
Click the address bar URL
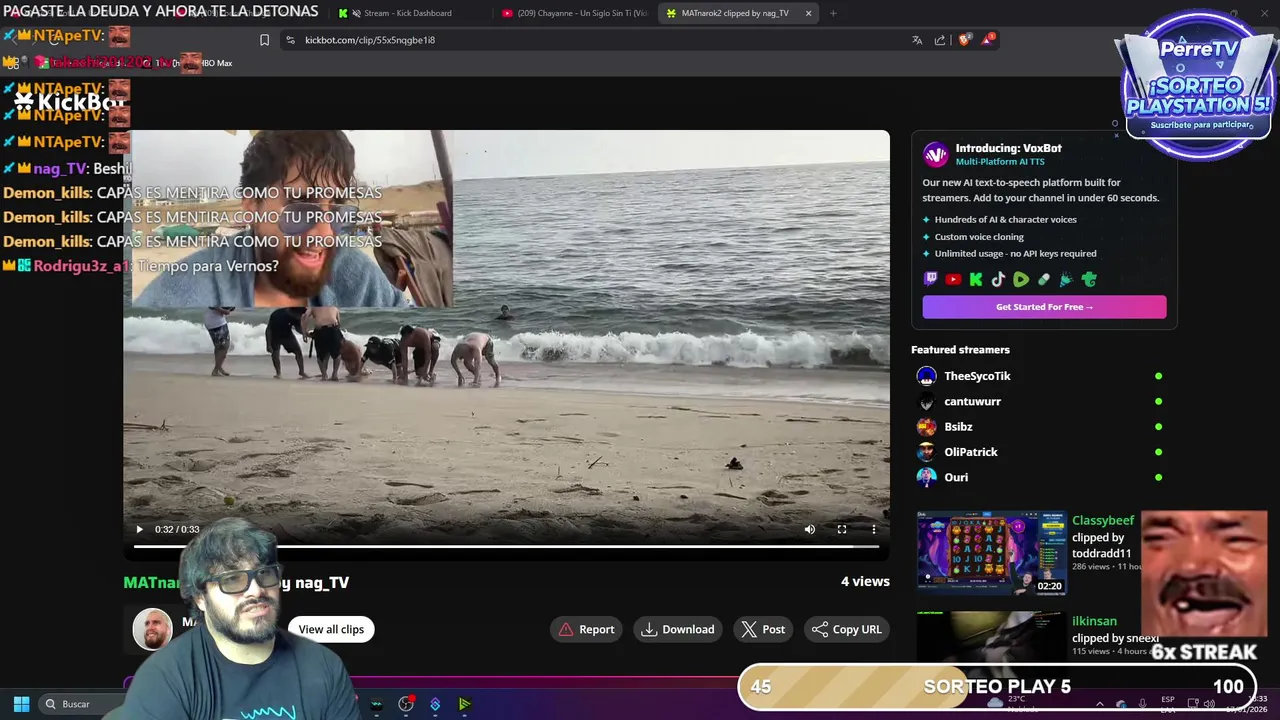click(370, 40)
